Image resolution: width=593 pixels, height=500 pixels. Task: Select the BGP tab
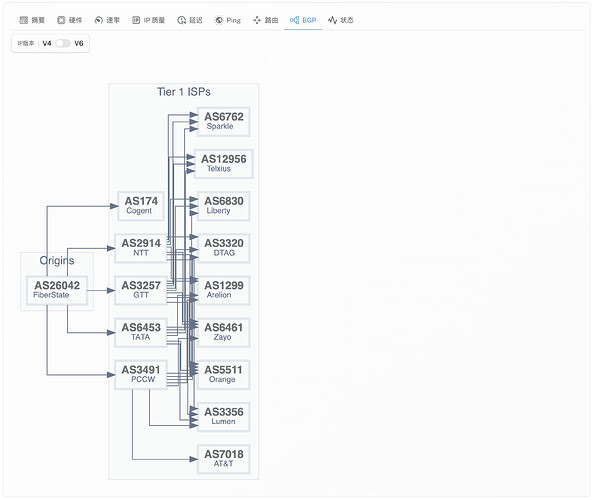pos(303,20)
